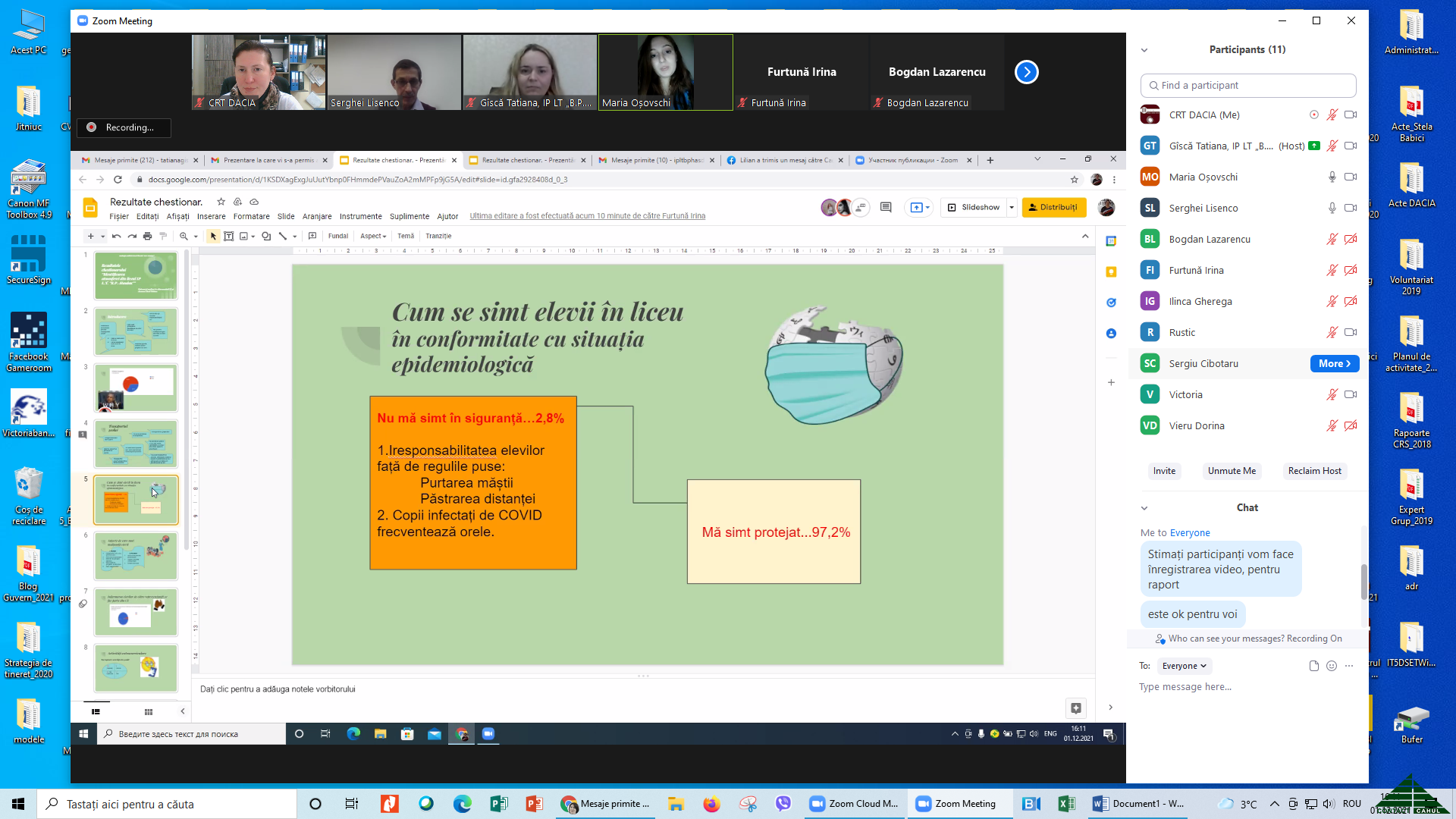Toggle microphone for Maria Oșovschi
This screenshot has height=819, width=1456.
(1332, 177)
